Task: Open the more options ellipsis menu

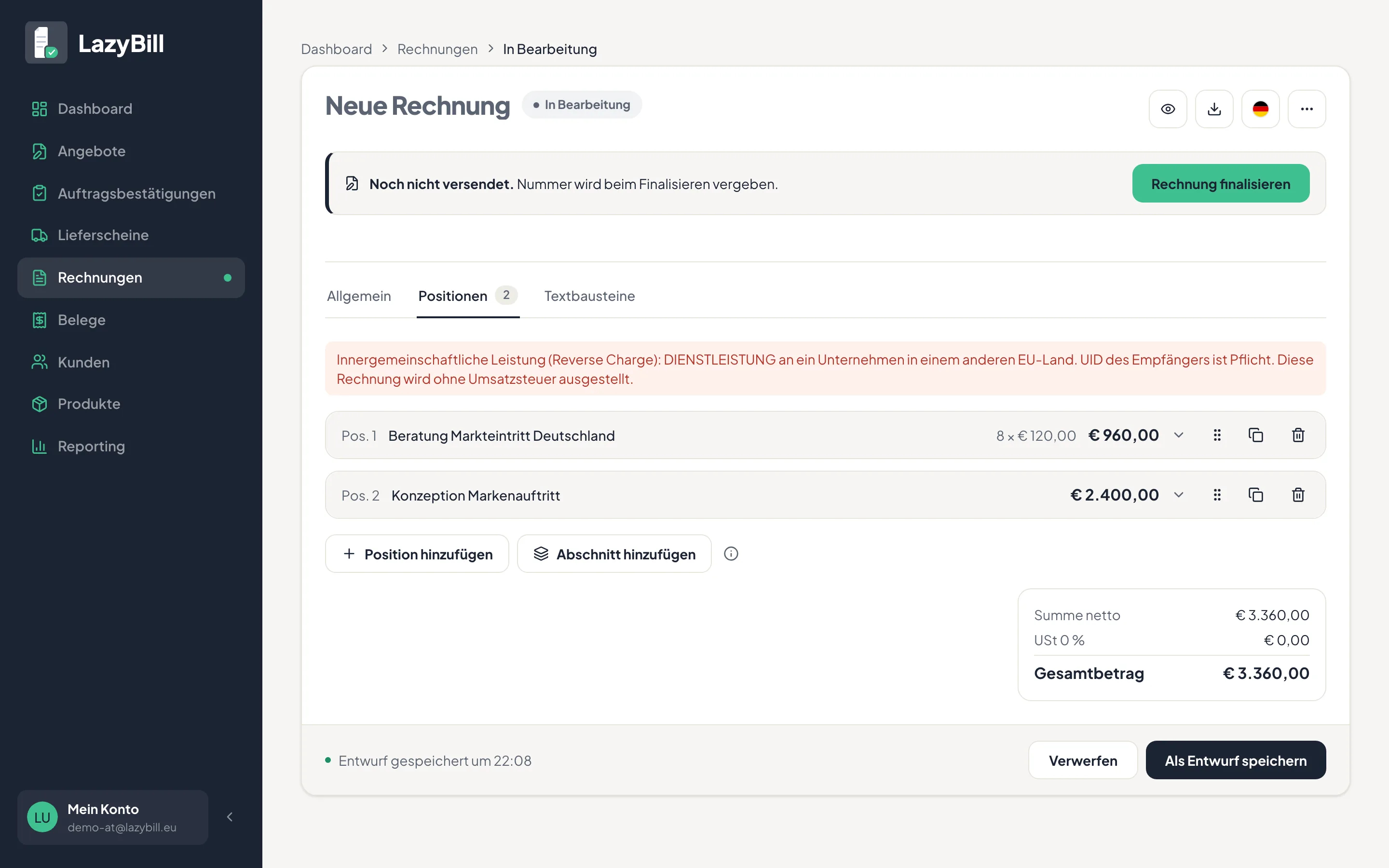Action: coord(1307,109)
